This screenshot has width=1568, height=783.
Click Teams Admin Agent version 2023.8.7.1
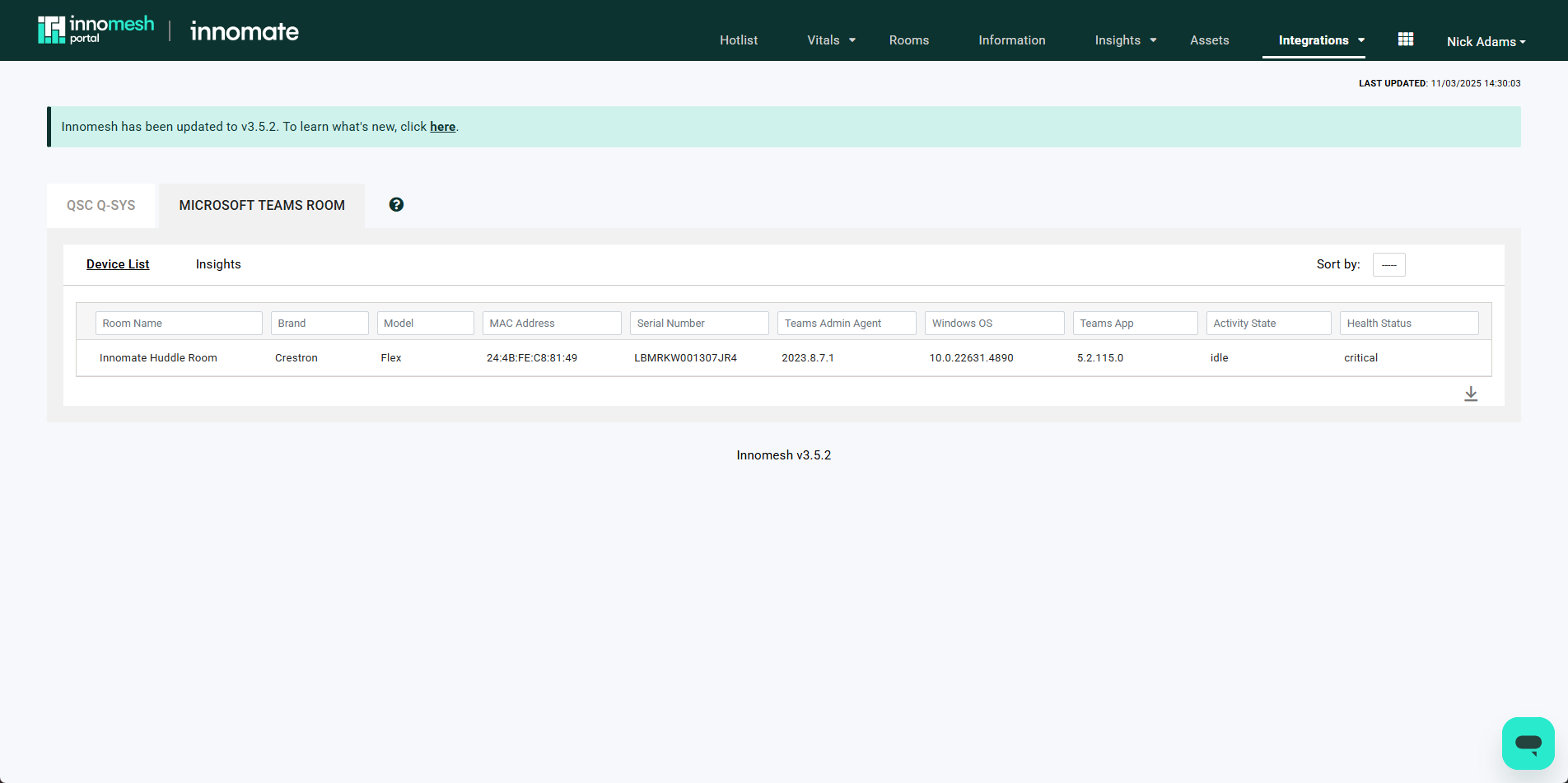[x=808, y=358]
